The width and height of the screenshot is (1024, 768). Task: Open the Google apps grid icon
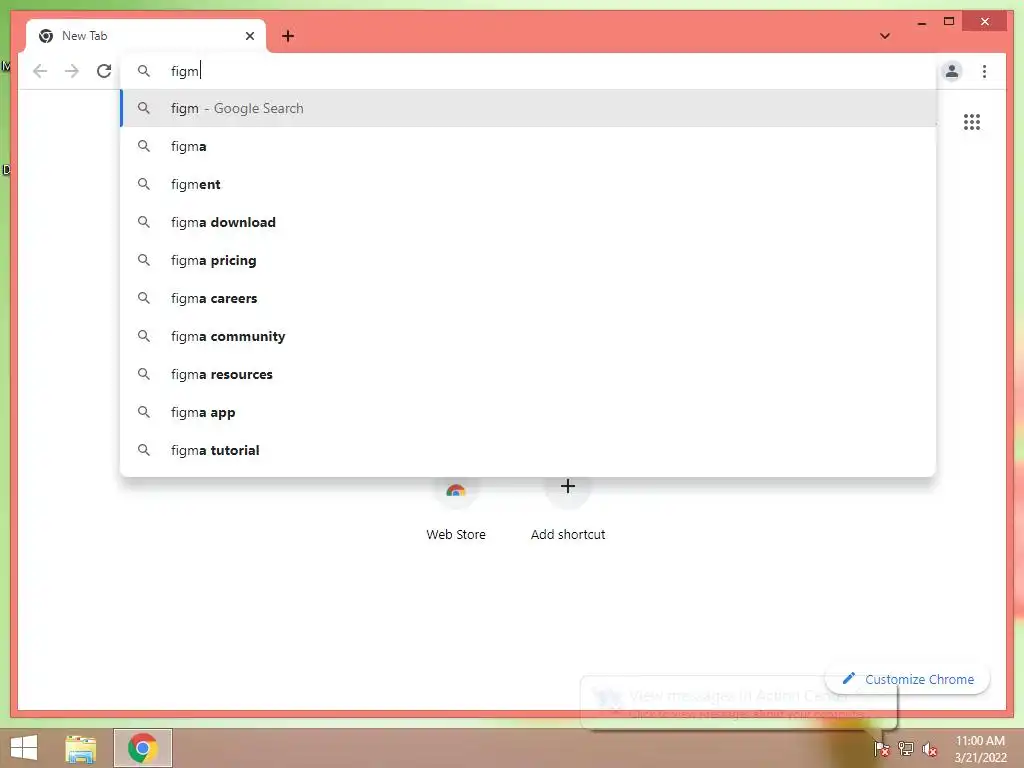click(x=972, y=122)
